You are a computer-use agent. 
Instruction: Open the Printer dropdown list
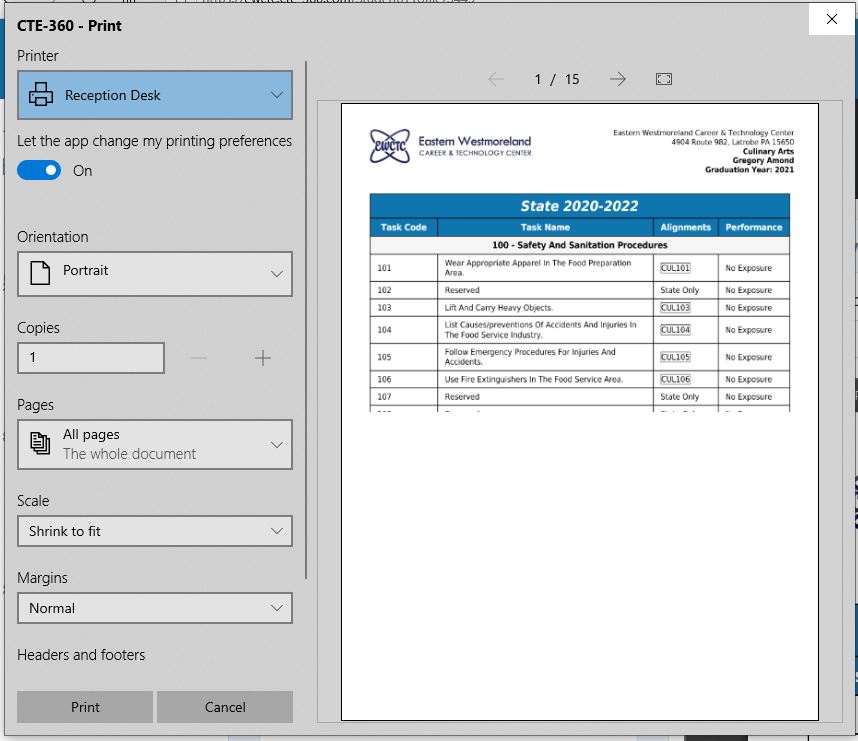(277, 96)
